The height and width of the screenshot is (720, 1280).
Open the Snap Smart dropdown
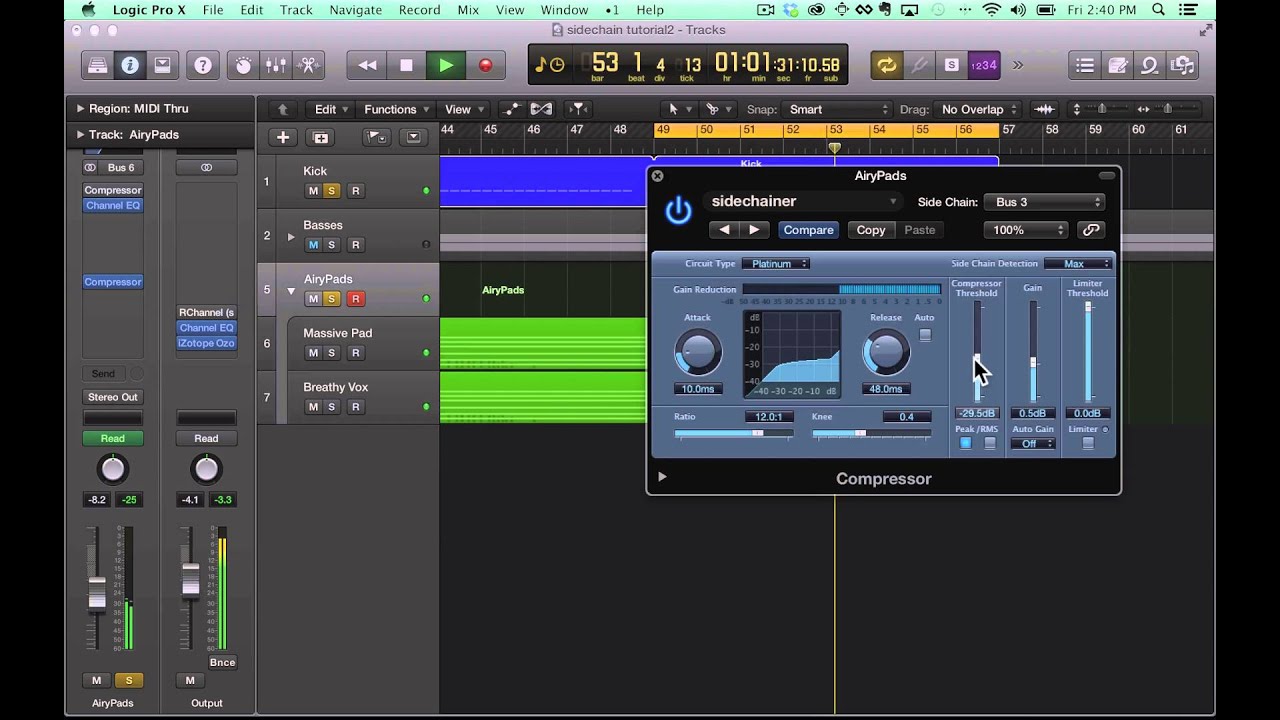(x=838, y=109)
